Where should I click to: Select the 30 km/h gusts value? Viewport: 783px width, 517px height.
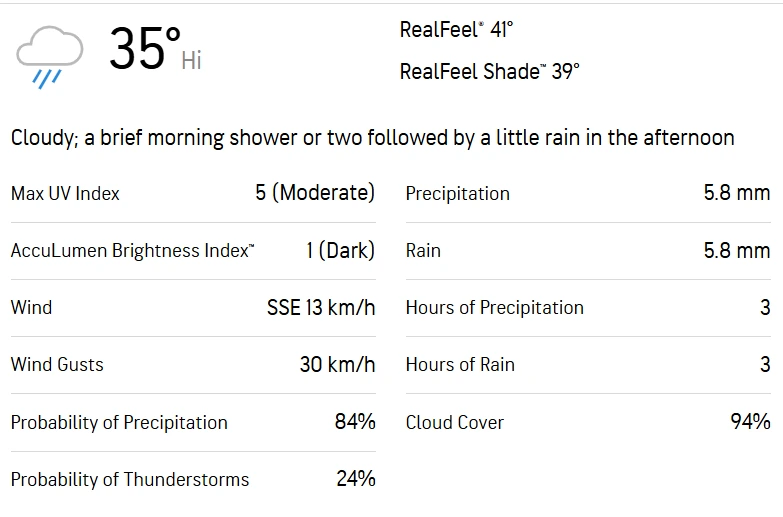pos(337,365)
